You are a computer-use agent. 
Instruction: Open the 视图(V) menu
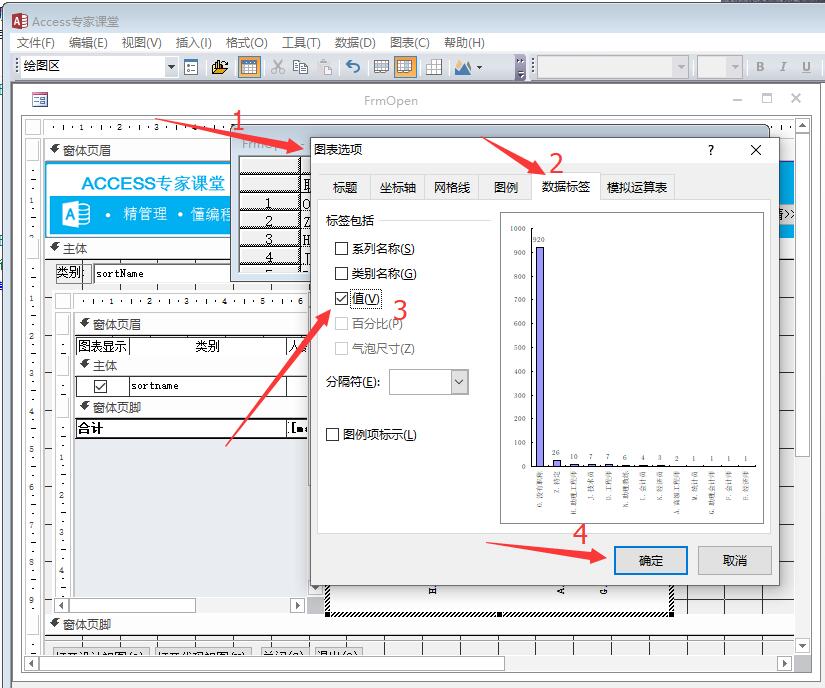click(141, 43)
